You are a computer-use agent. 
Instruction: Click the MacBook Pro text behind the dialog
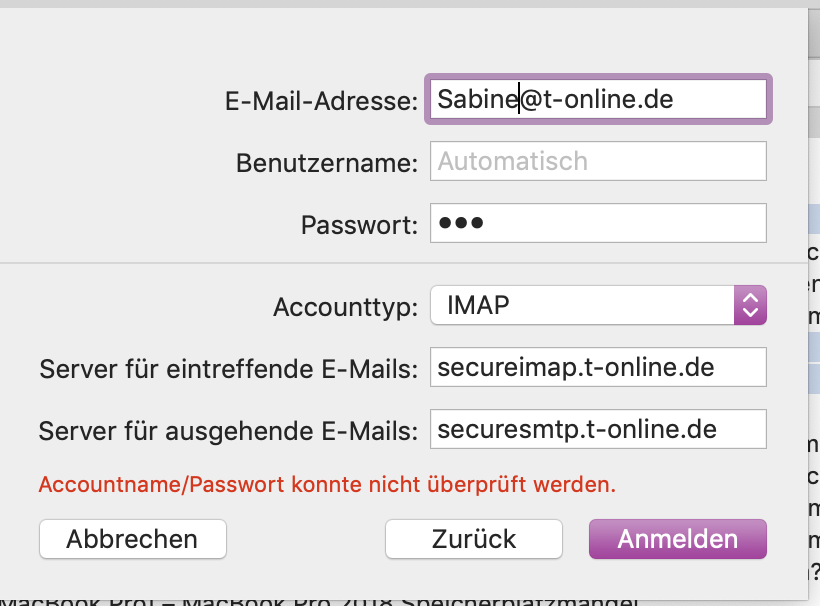click(320, 600)
